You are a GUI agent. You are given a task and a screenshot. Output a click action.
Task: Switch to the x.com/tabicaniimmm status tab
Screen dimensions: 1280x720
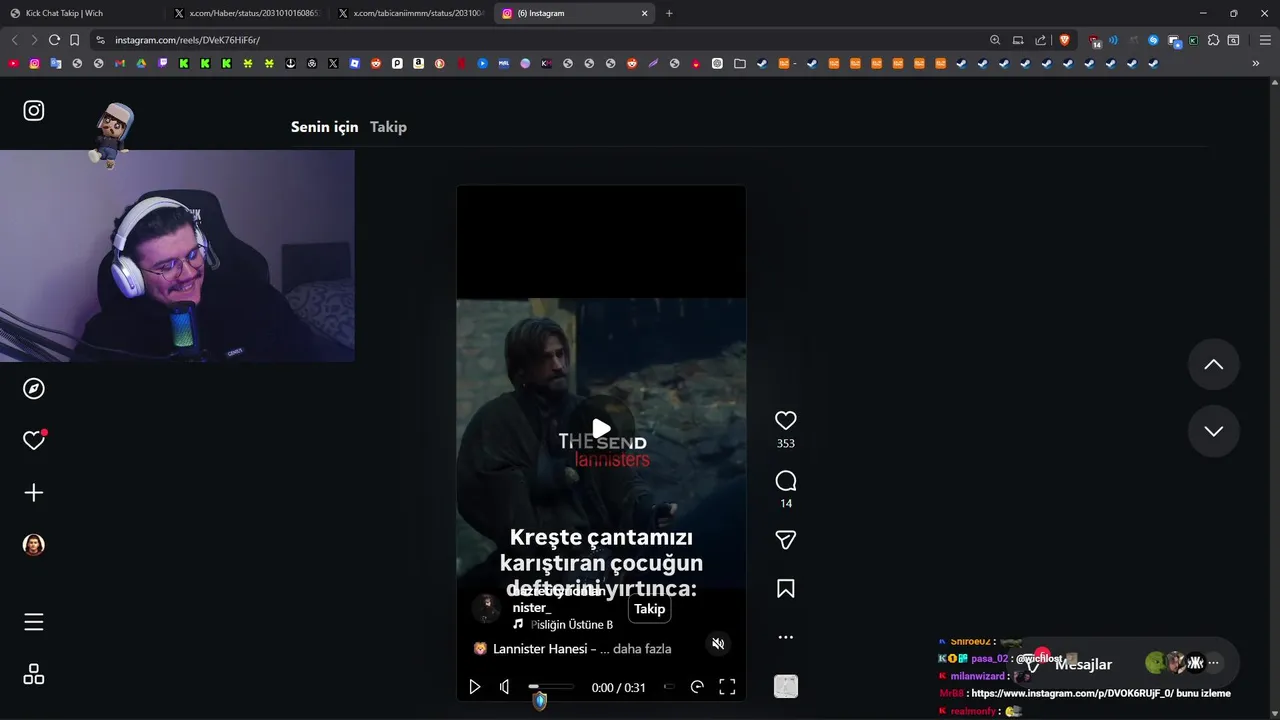pos(412,13)
